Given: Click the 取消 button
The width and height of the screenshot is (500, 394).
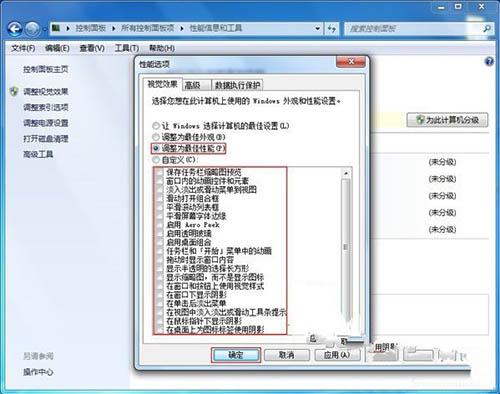Looking at the screenshot, I should coord(287,355).
